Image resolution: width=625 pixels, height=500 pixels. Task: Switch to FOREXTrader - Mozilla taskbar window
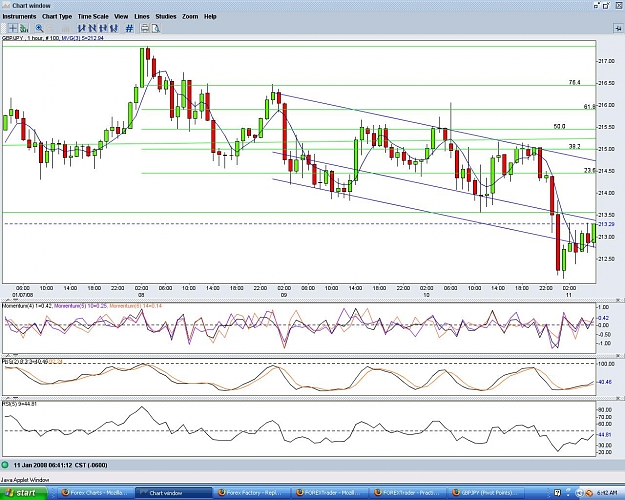coord(329,493)
